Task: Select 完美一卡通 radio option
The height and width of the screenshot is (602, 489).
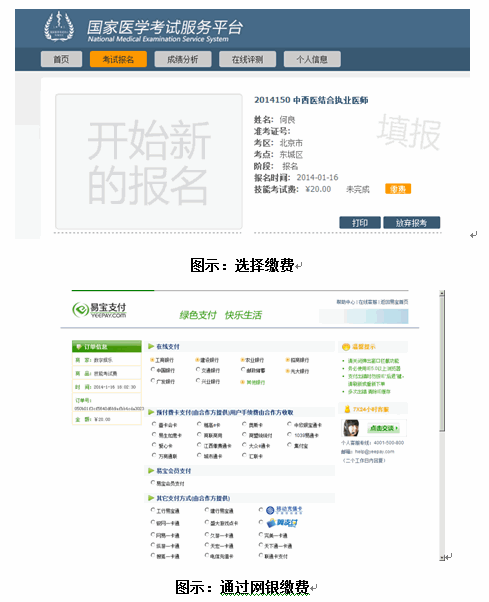Action: (x=261, y=535)
